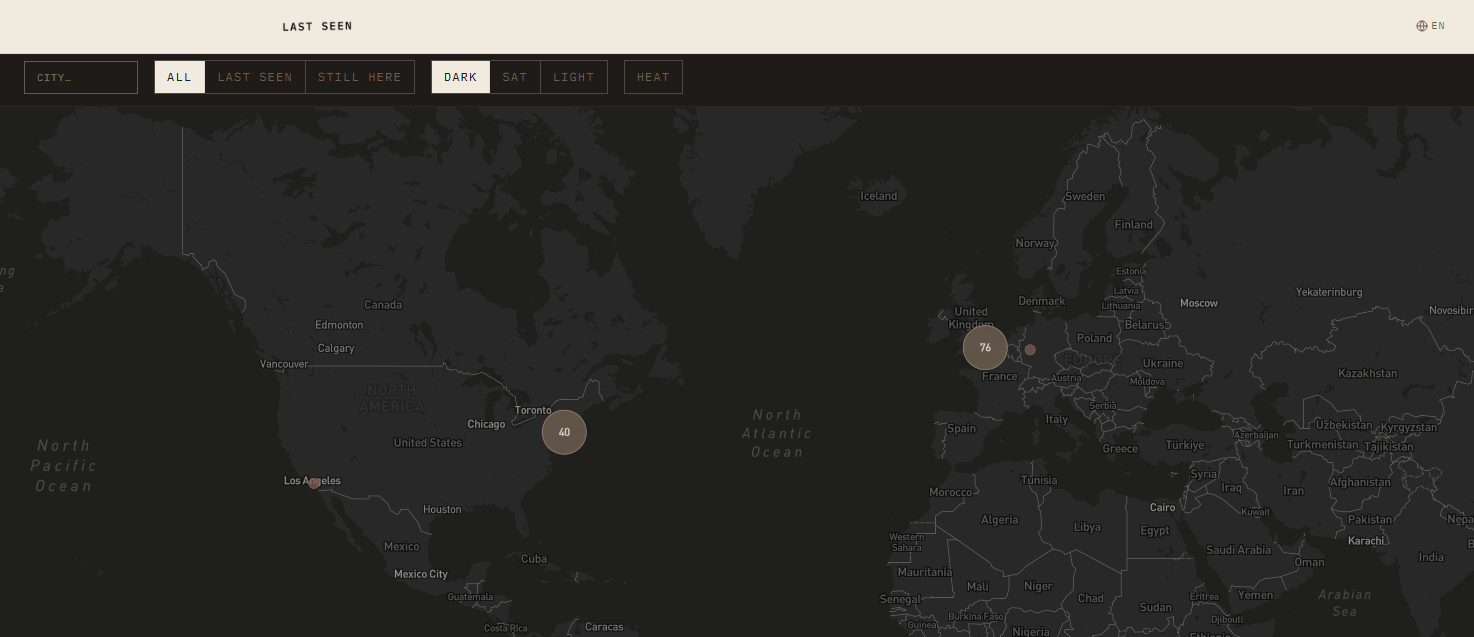Click the Libya map label
Viewport: 1474px width, 637px height.
tap(1087, 527)
